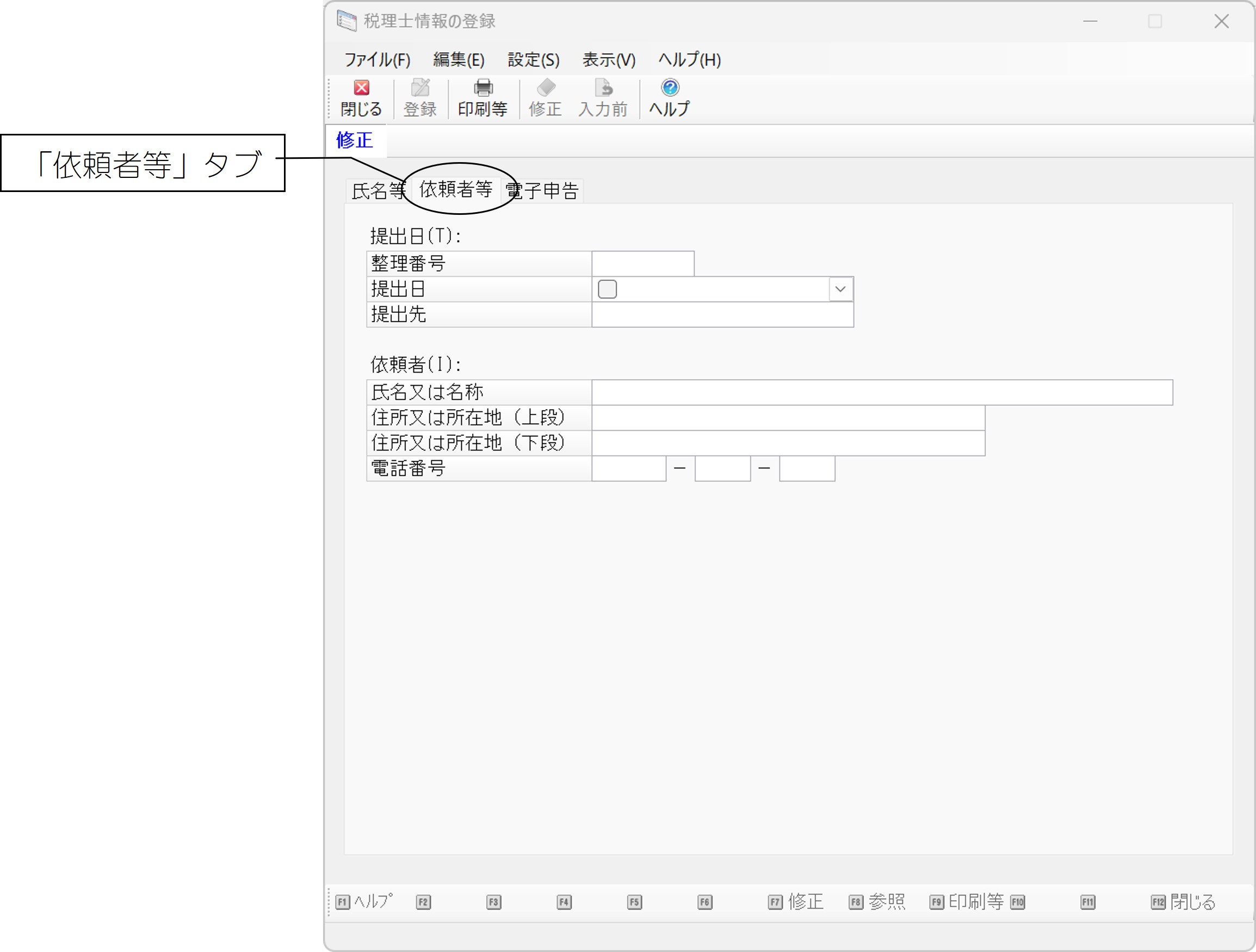Click the 提出先 input field

[722, 314]
